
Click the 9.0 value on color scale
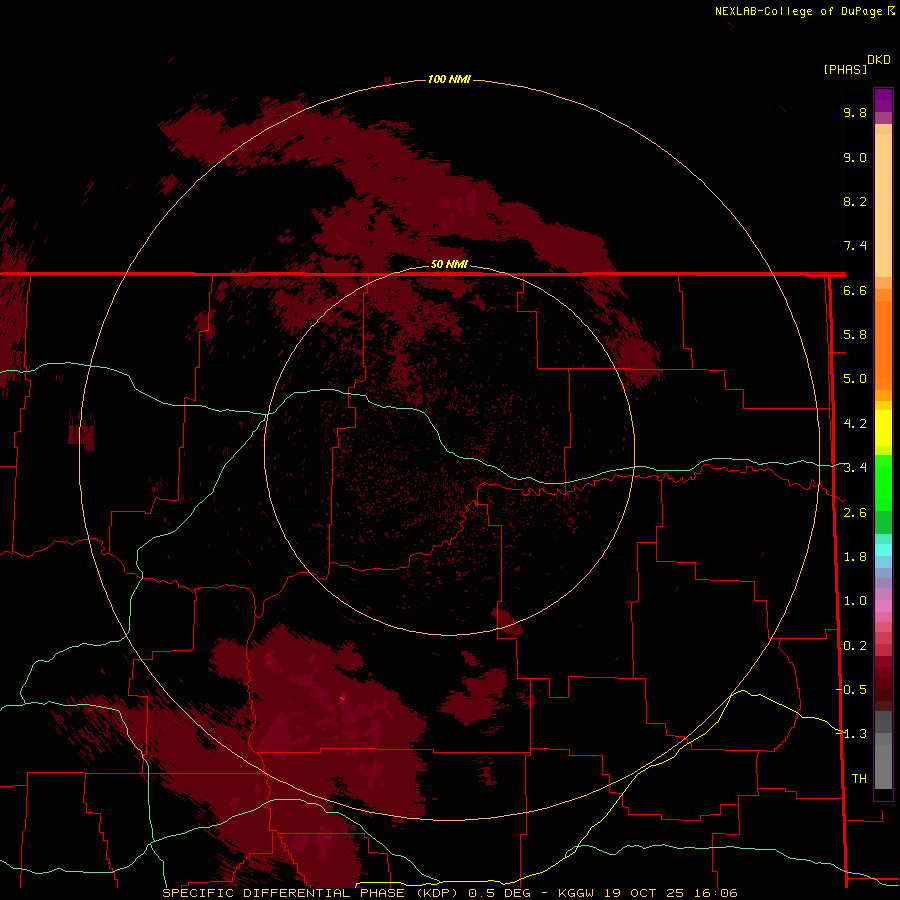coord(855,157)
